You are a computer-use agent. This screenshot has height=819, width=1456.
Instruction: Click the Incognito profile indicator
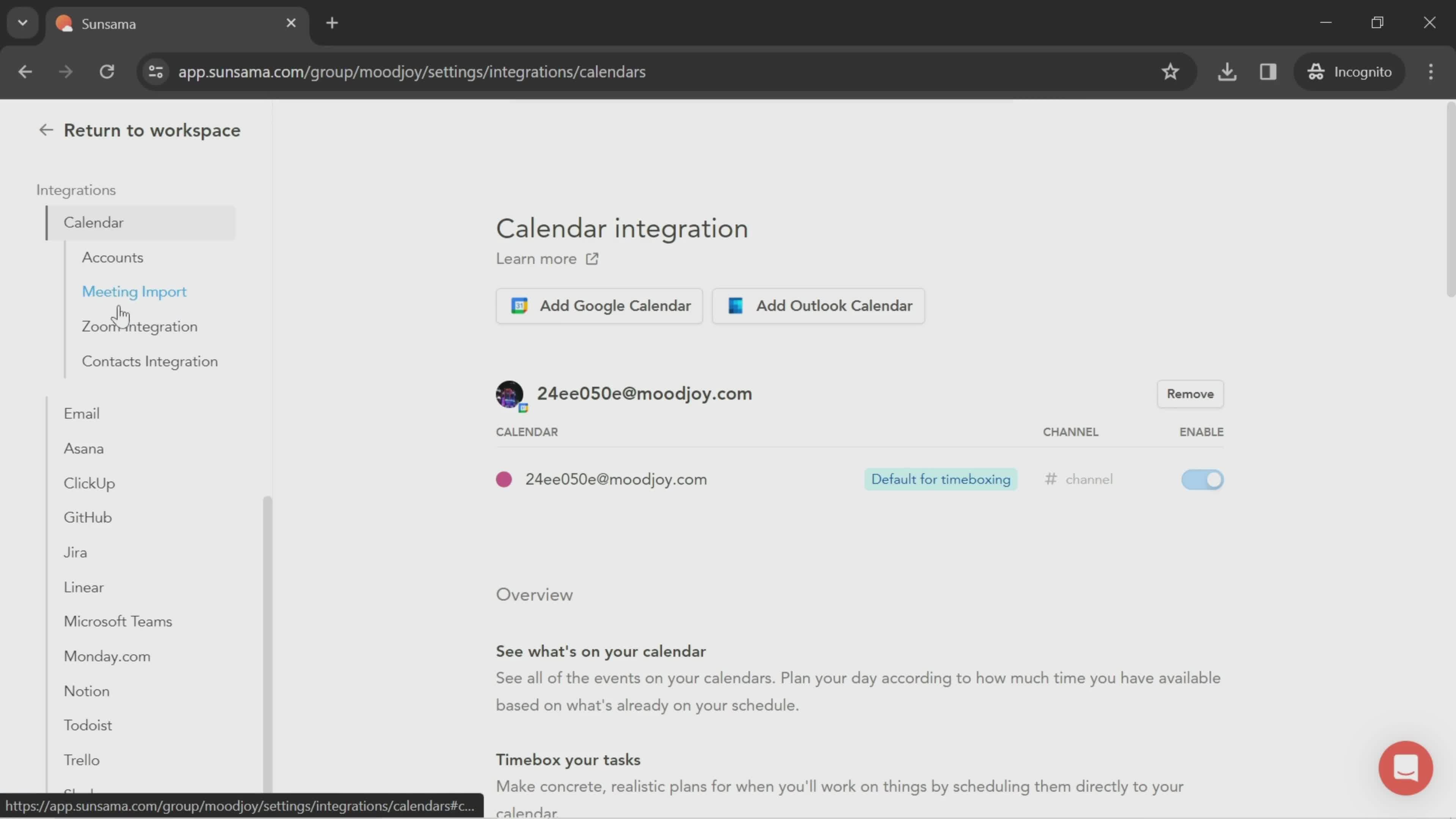(1350, 72)
